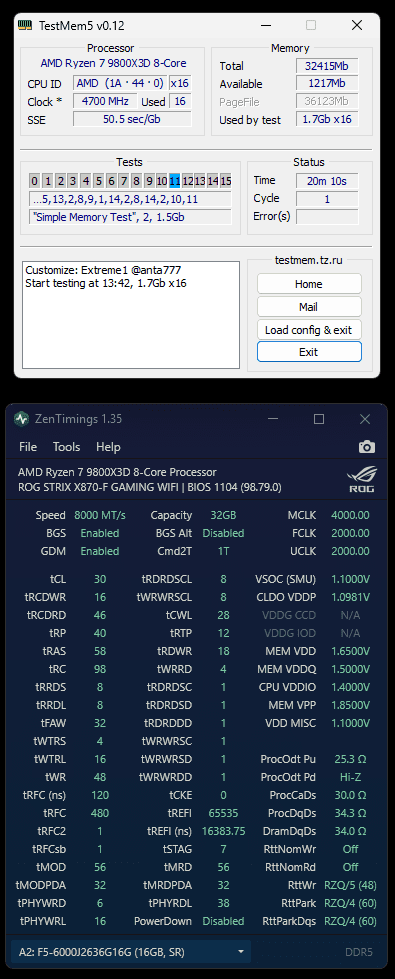Viewport: 395px width, 979px height.
Task: Click the Capacity 32GB value
Action: pos(223,515)
